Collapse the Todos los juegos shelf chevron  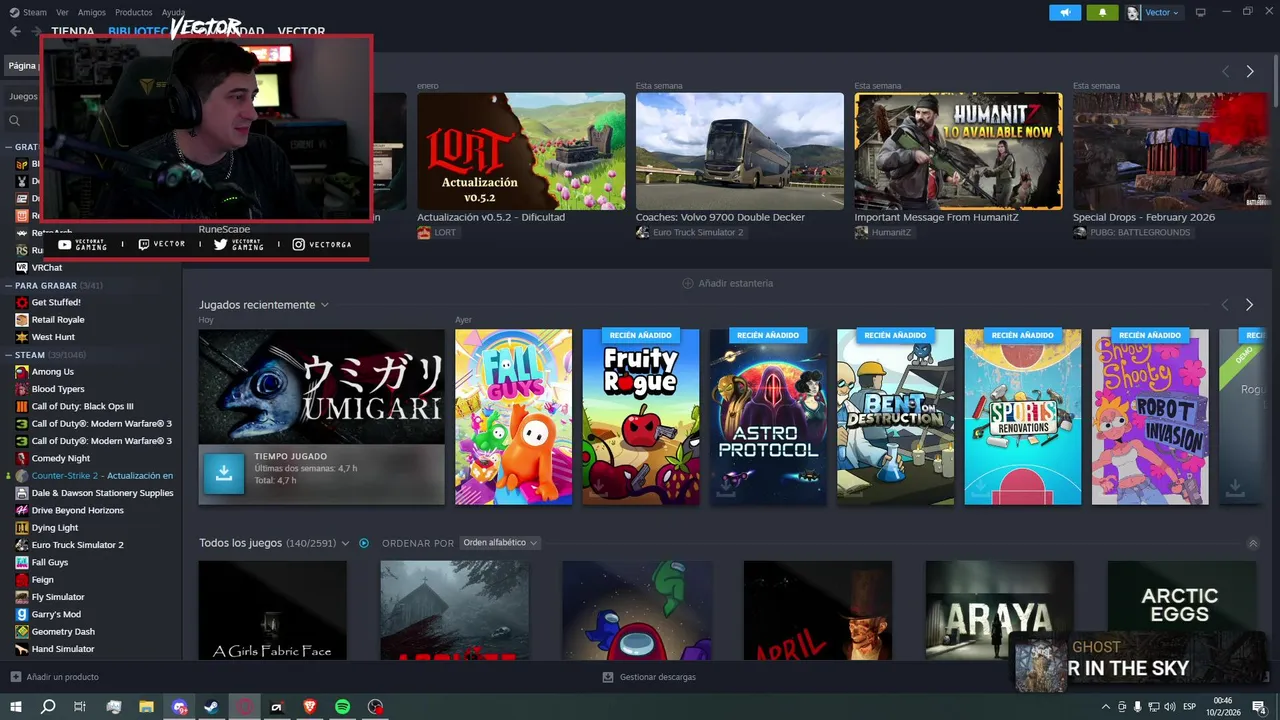point(1253,543)
